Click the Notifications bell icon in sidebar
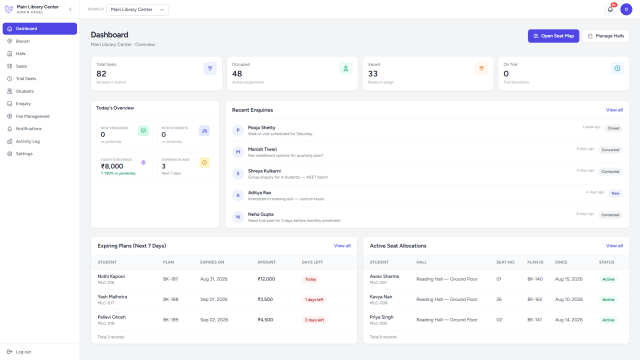Viewport: 640px width, 360px height. coord(10,129)
